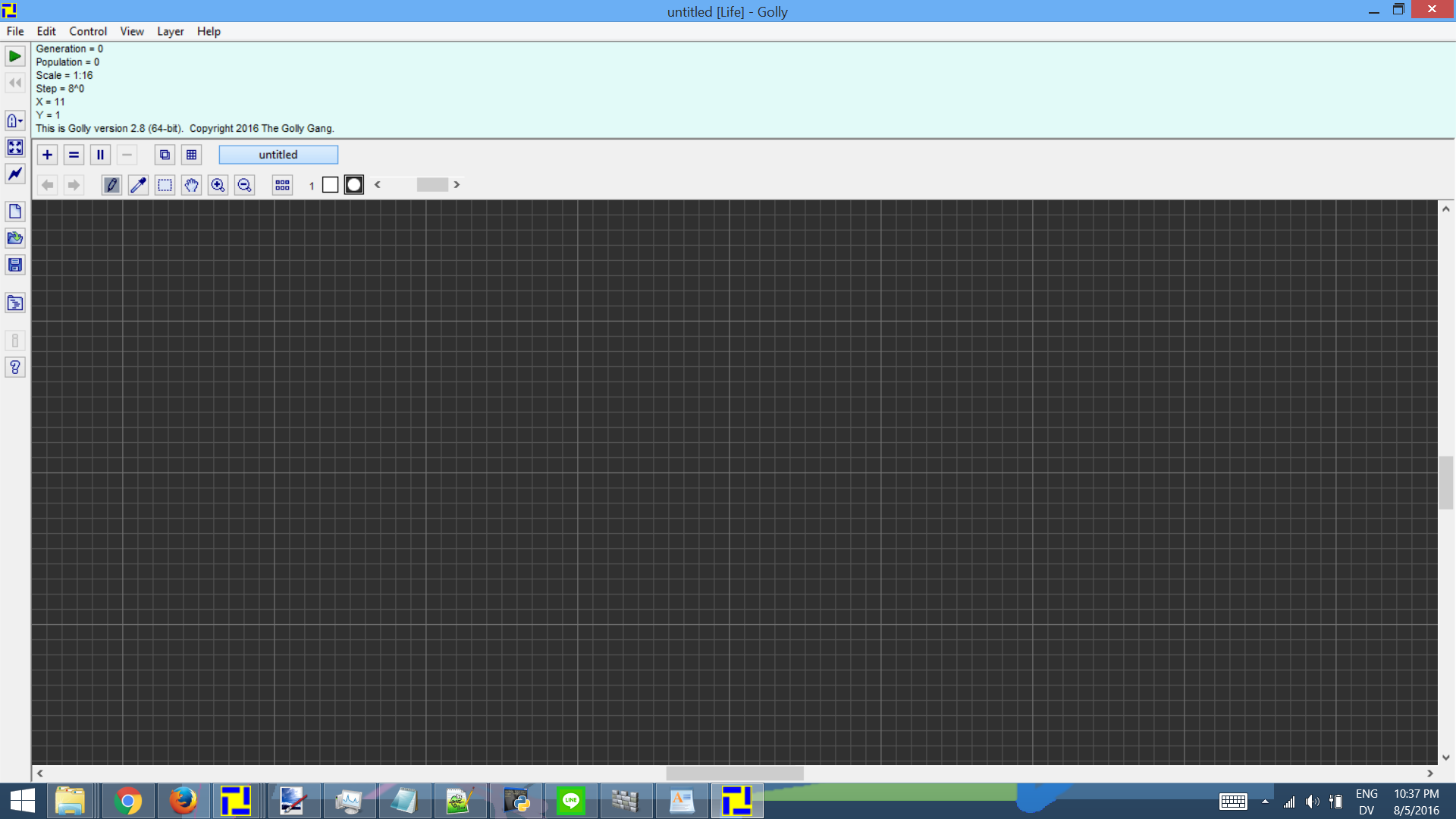The width and height of the screenshot is (1456, 819).
Task: Click the vertical scrollbar down arrow
Action: click(1446, 757)
